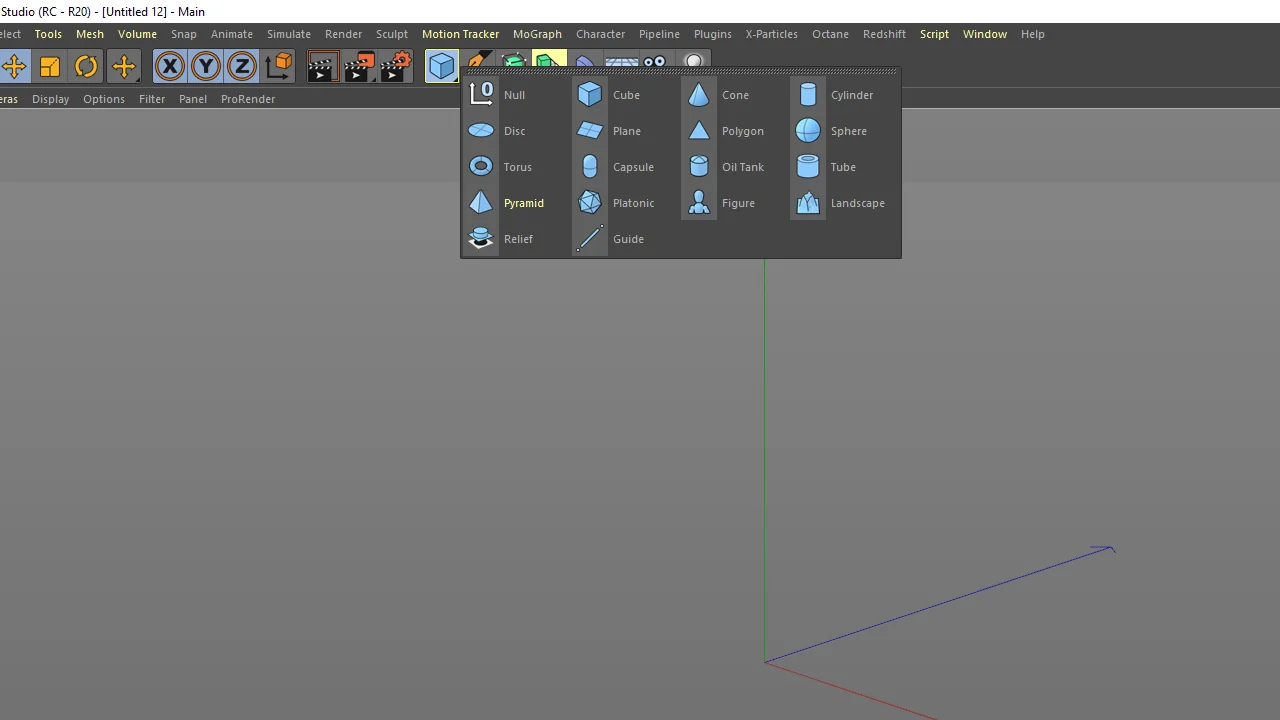Viewport: 1280px width, 720px height.
Task: Toggle X axis lock
Action: [170, 67]
